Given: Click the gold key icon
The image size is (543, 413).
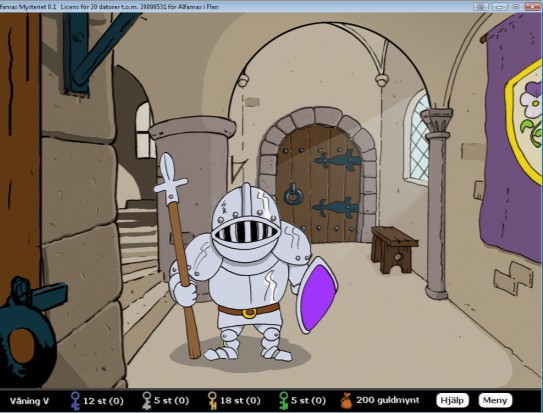Looking at the screenshot, I should (212, 401).
